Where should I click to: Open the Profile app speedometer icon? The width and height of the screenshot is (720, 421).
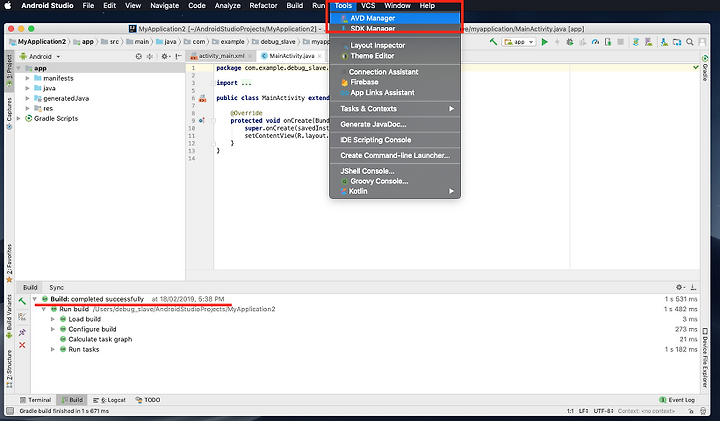tap(596, 42)
